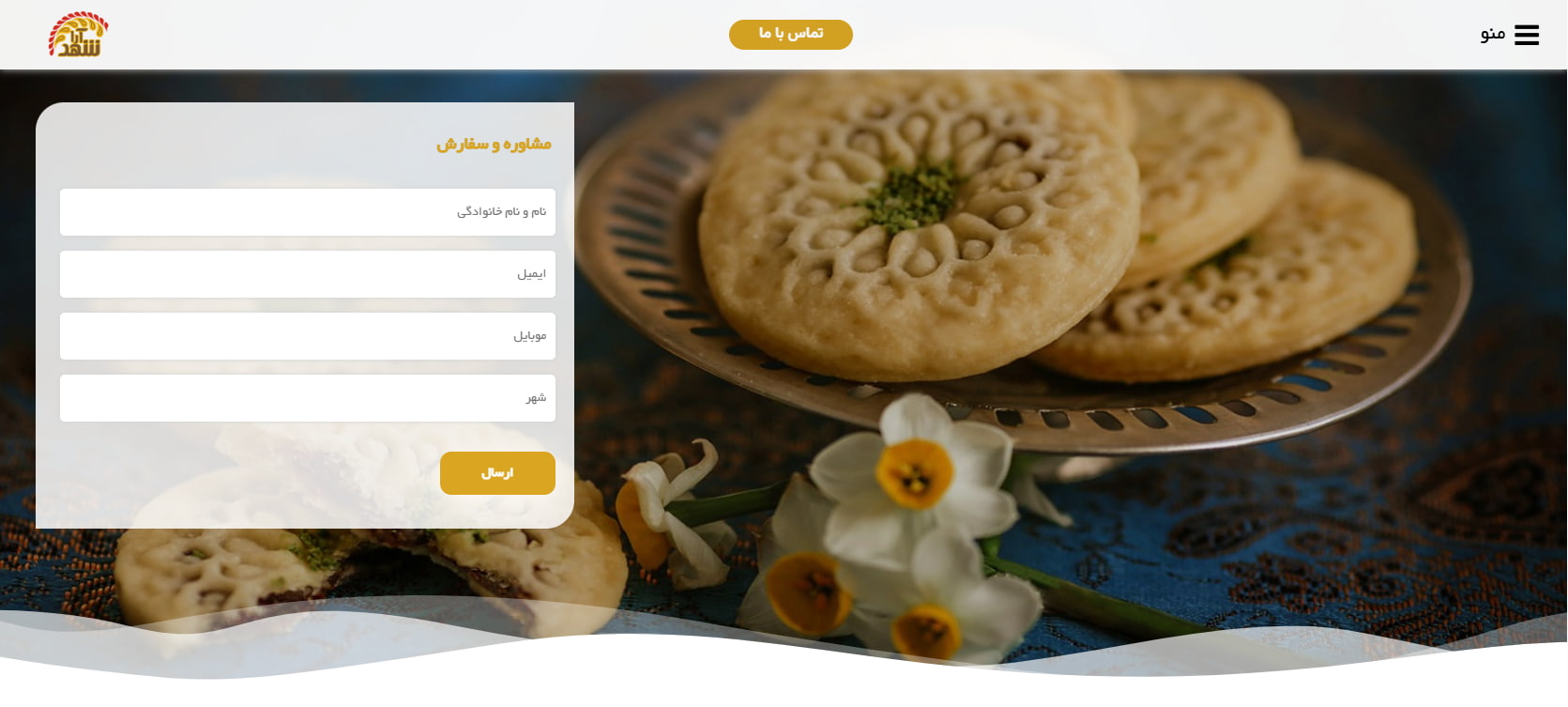This screenshot has width=1568, height=707.
Task: Click the منو menu label
Action: [x=1493, y=35]
